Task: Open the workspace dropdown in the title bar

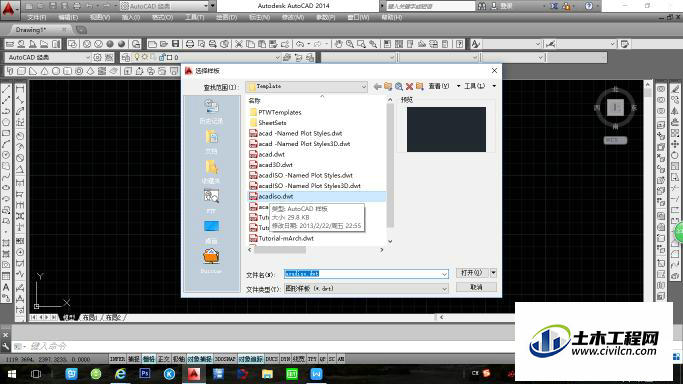Action: click(206, 6)
